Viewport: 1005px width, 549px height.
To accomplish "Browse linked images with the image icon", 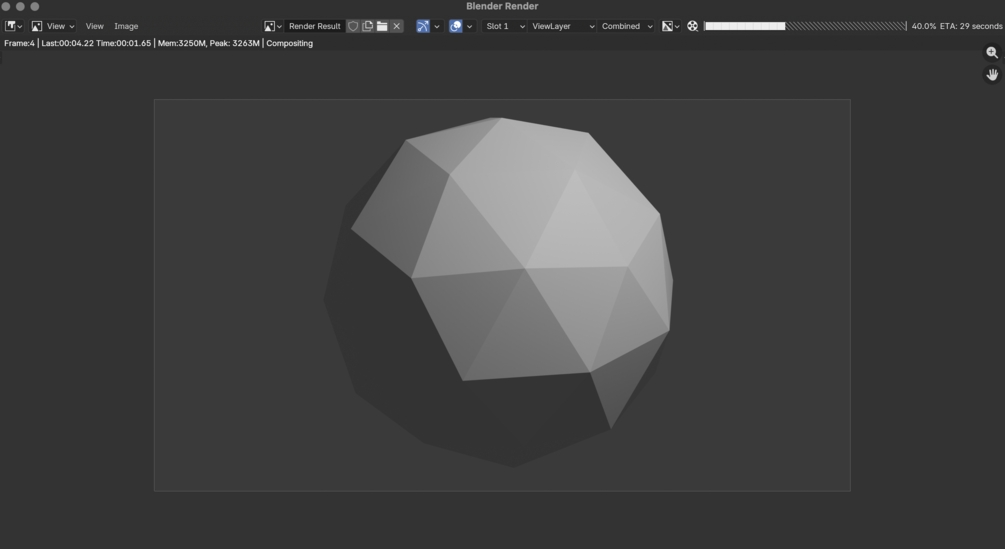I will pyautogui.click(x=272, y=26).
